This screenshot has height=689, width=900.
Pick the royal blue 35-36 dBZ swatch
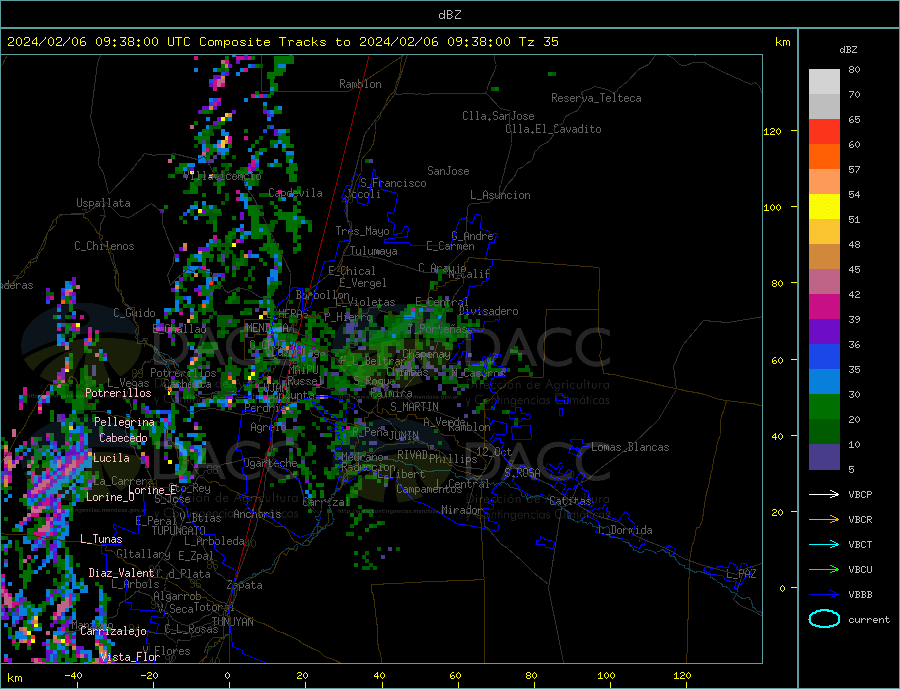pyautogui.click(x=824, y=357)
